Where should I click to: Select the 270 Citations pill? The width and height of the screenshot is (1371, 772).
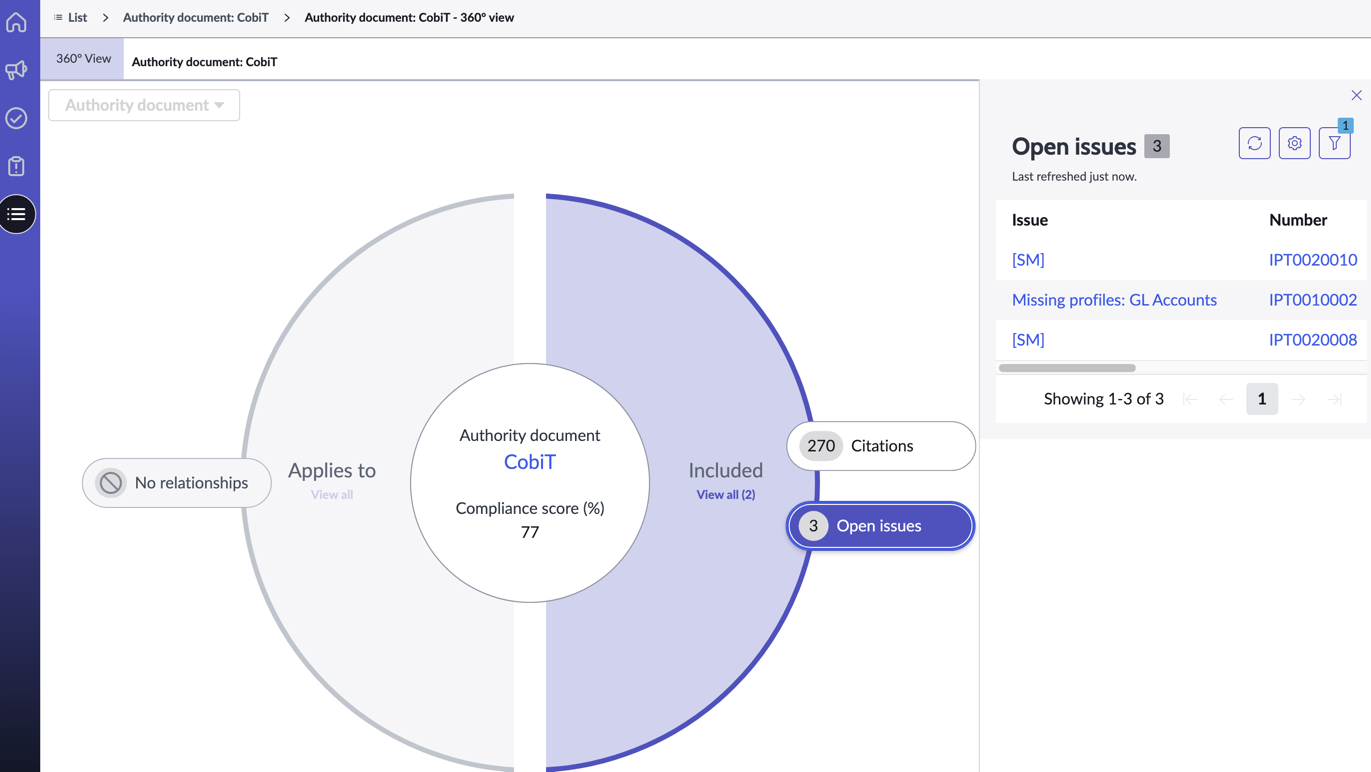click(881, 446)
